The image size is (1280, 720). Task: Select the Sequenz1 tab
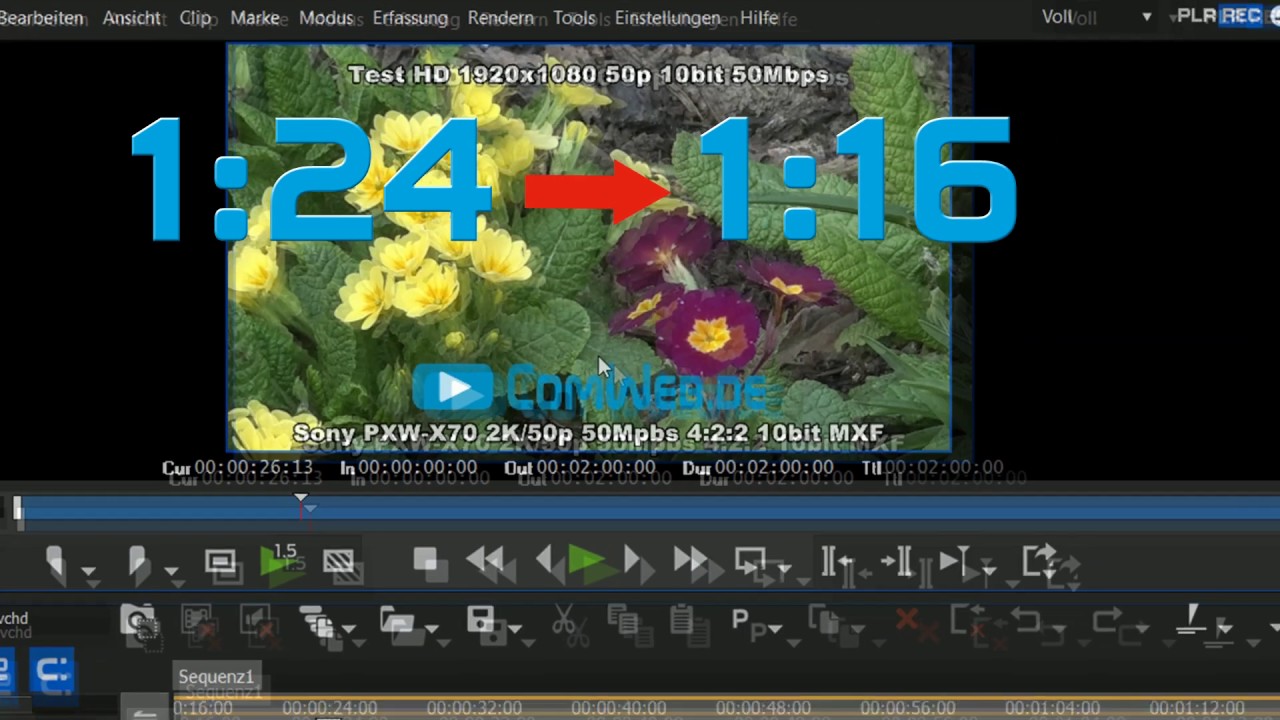[x=216, y=676]
